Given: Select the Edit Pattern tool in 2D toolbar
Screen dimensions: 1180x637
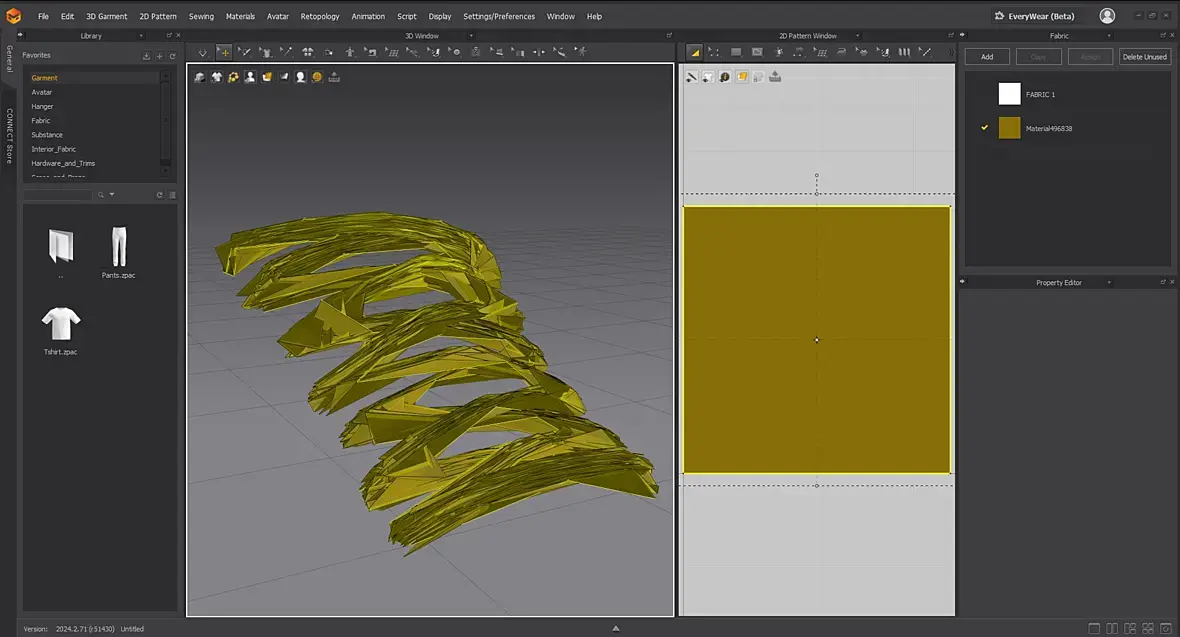Looking at the screenshot, I should click(714, 52).
